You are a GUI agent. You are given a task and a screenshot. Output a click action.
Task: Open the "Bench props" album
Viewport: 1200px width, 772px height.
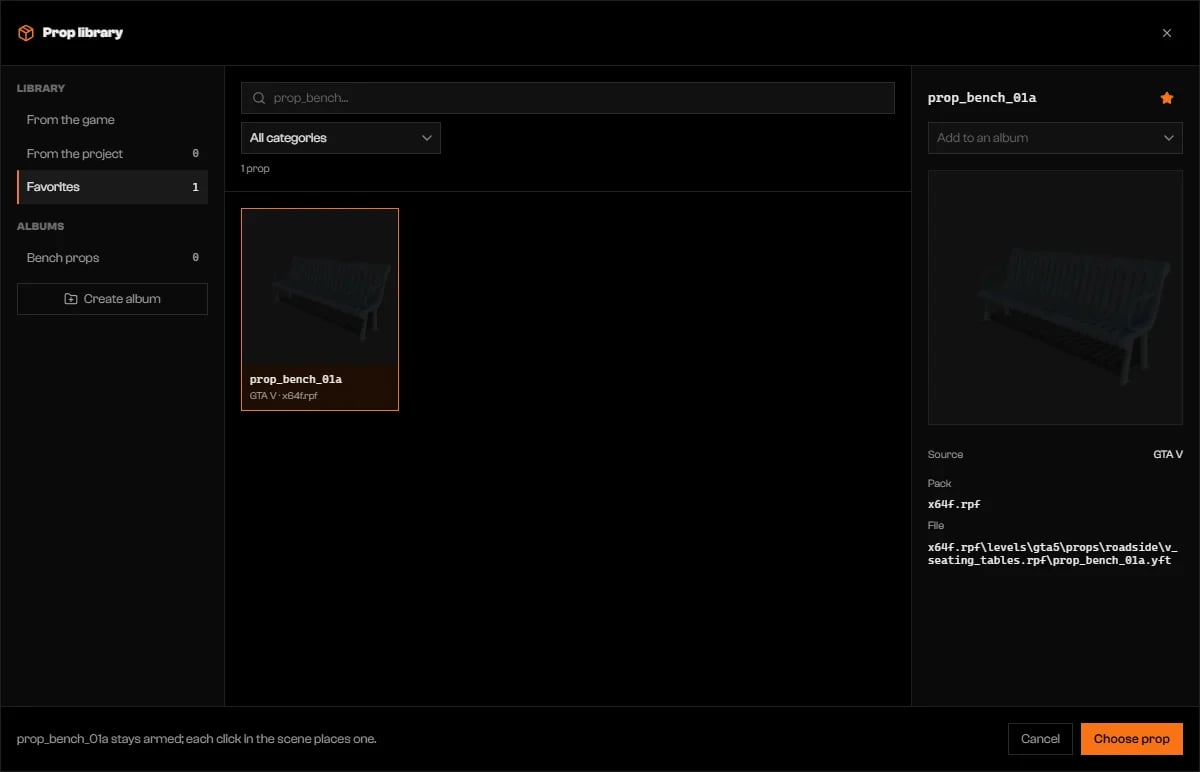click(112, 258)
